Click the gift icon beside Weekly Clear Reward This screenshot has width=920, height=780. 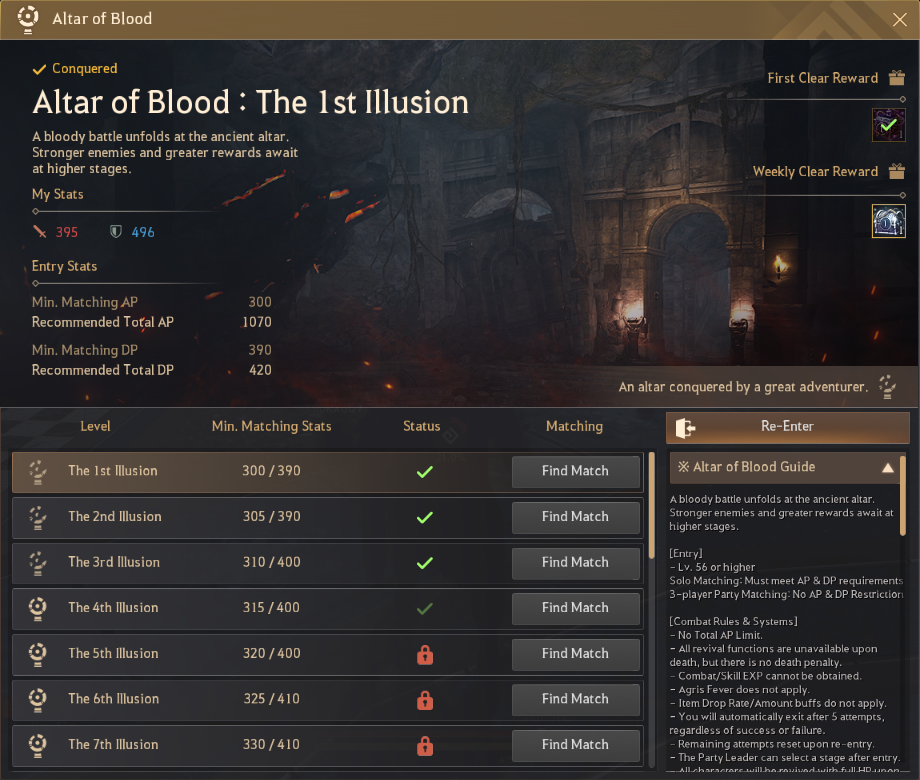[x=896, y=171]
